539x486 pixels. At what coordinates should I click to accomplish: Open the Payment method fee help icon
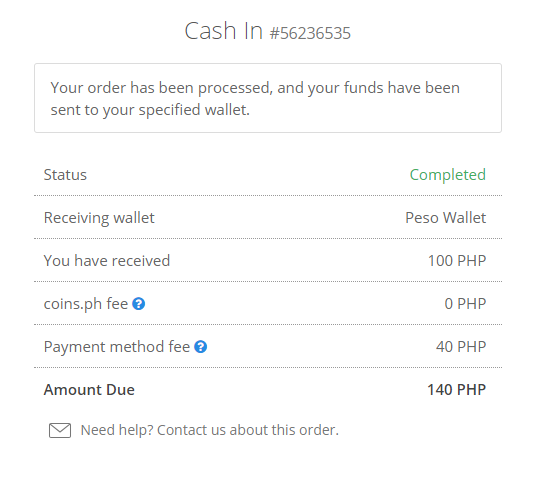(x=200, y=347)
